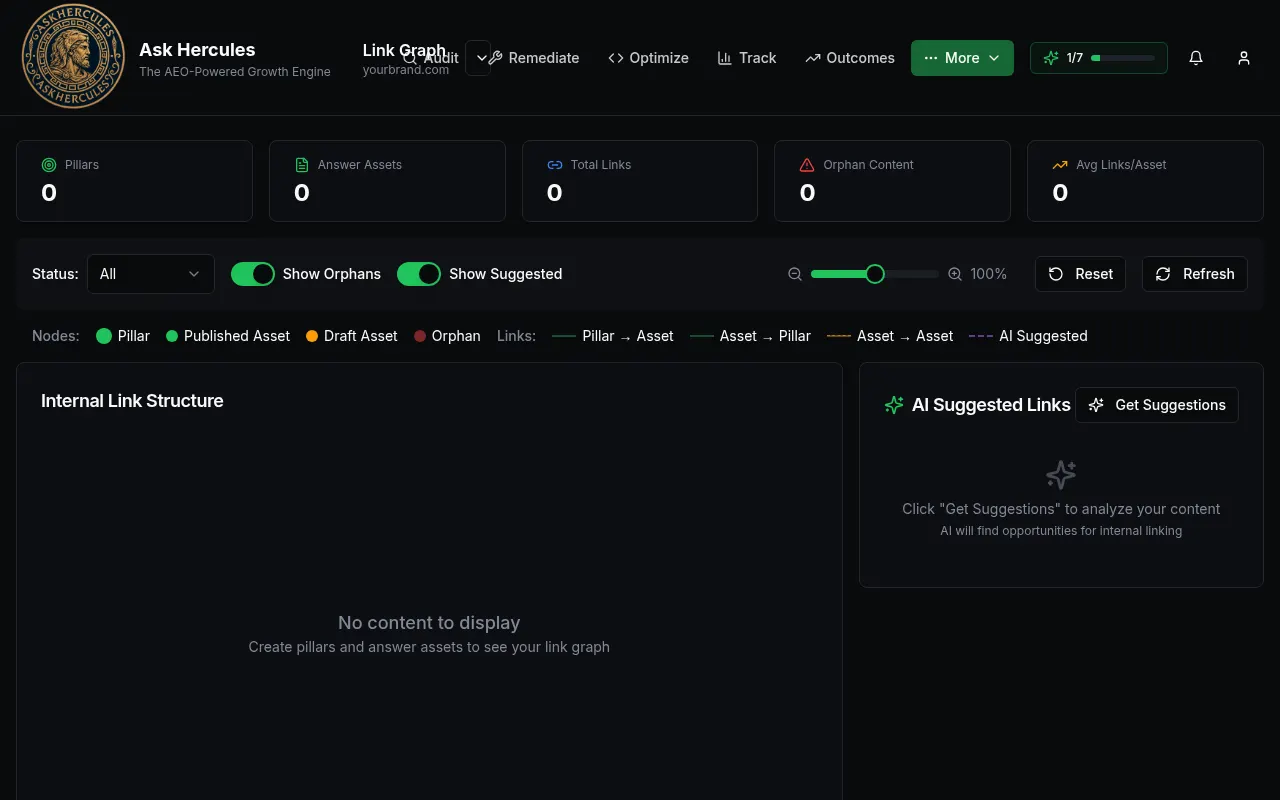Open the Status filter dropdown
Image resolution: width=1280 pixels, height=800 pixels.
click(151, 274)
